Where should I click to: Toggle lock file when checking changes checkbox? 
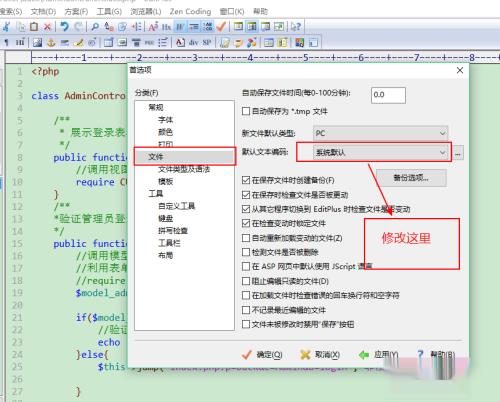(x=246, y=223)
